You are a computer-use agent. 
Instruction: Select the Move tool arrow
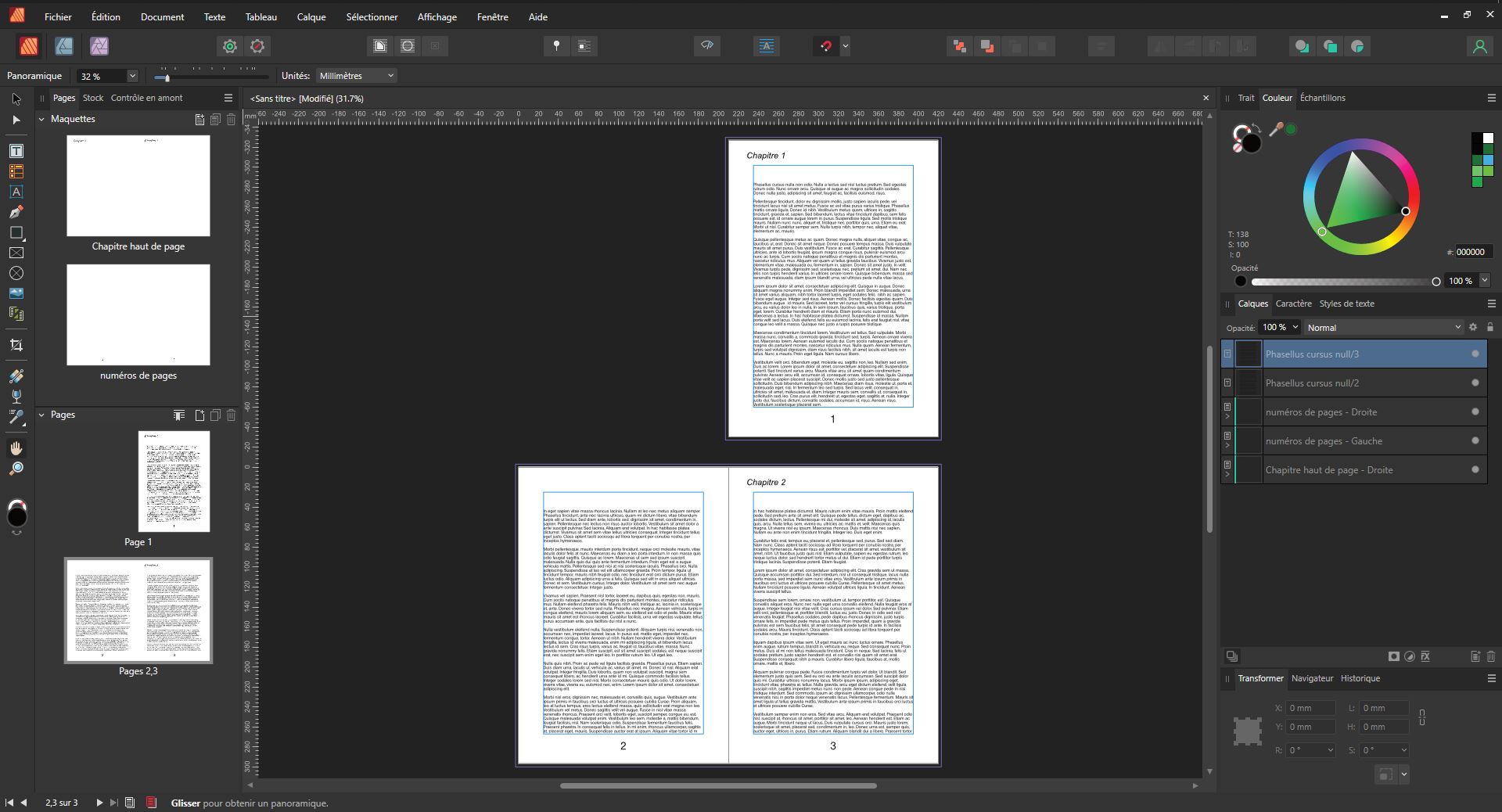click(16, 99)
